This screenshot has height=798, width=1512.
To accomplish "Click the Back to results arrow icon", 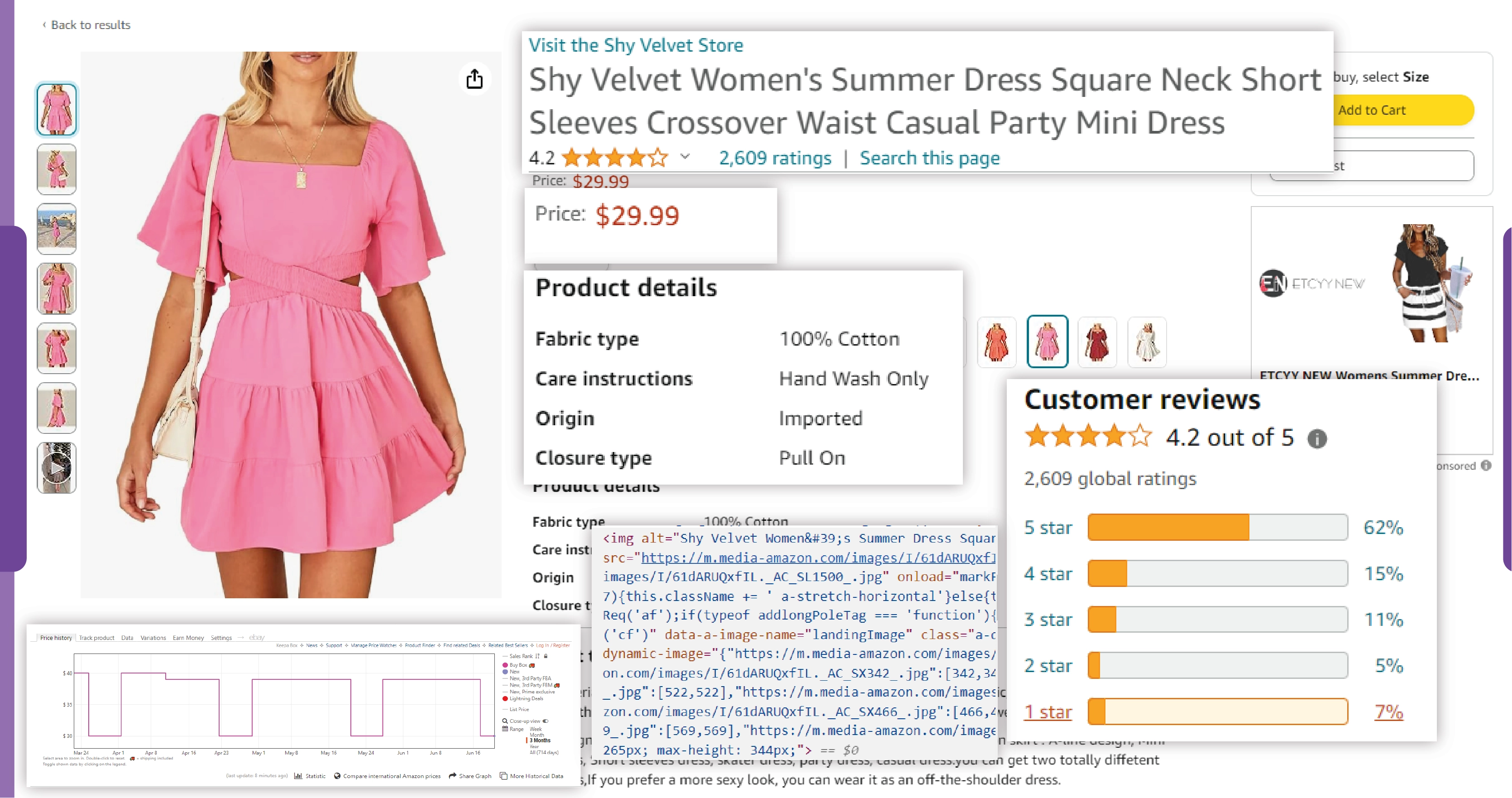I will [x=43, y=24].
